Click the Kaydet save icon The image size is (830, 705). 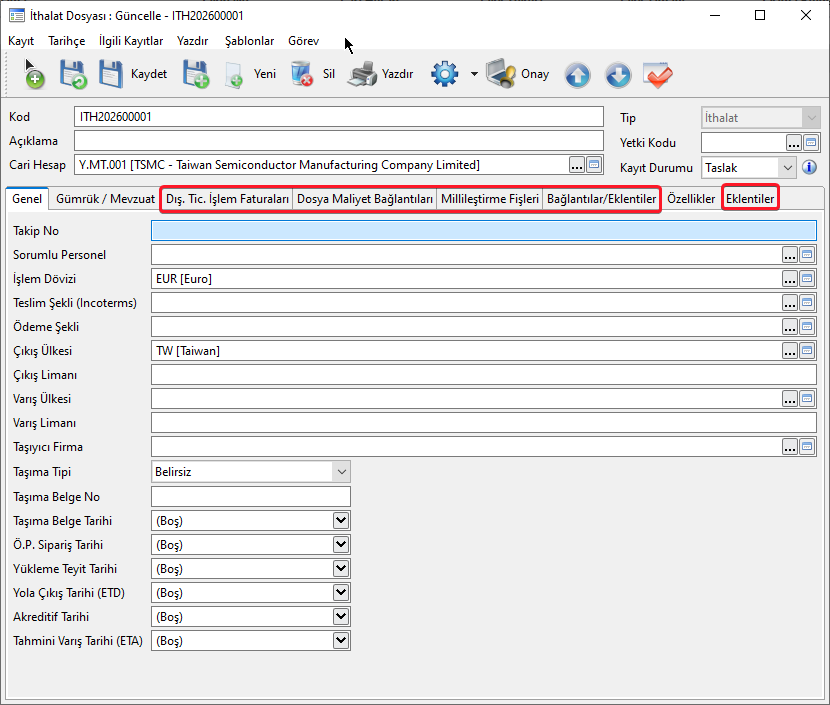point(111,74)
